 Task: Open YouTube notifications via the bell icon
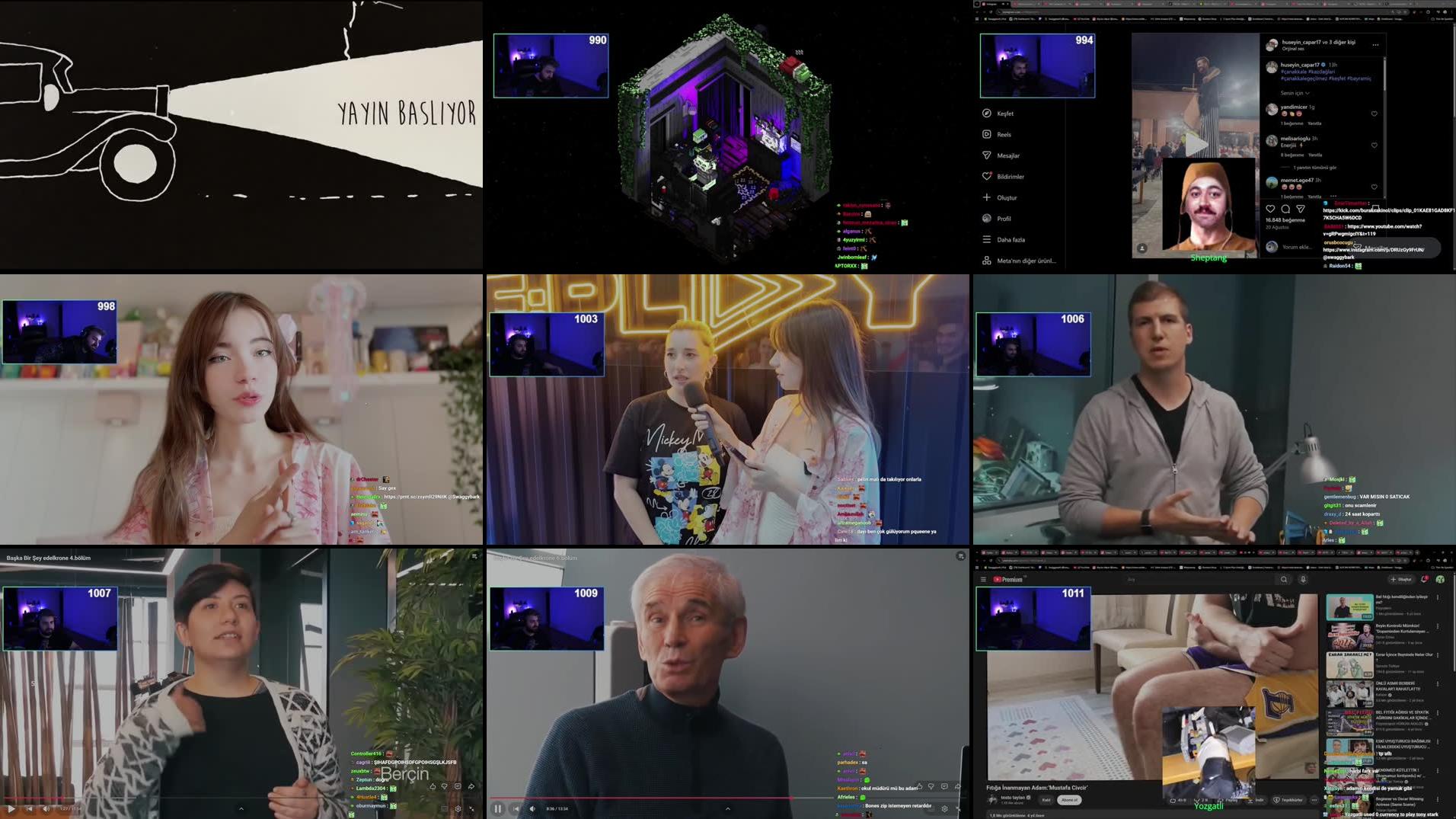(1424, 579)
